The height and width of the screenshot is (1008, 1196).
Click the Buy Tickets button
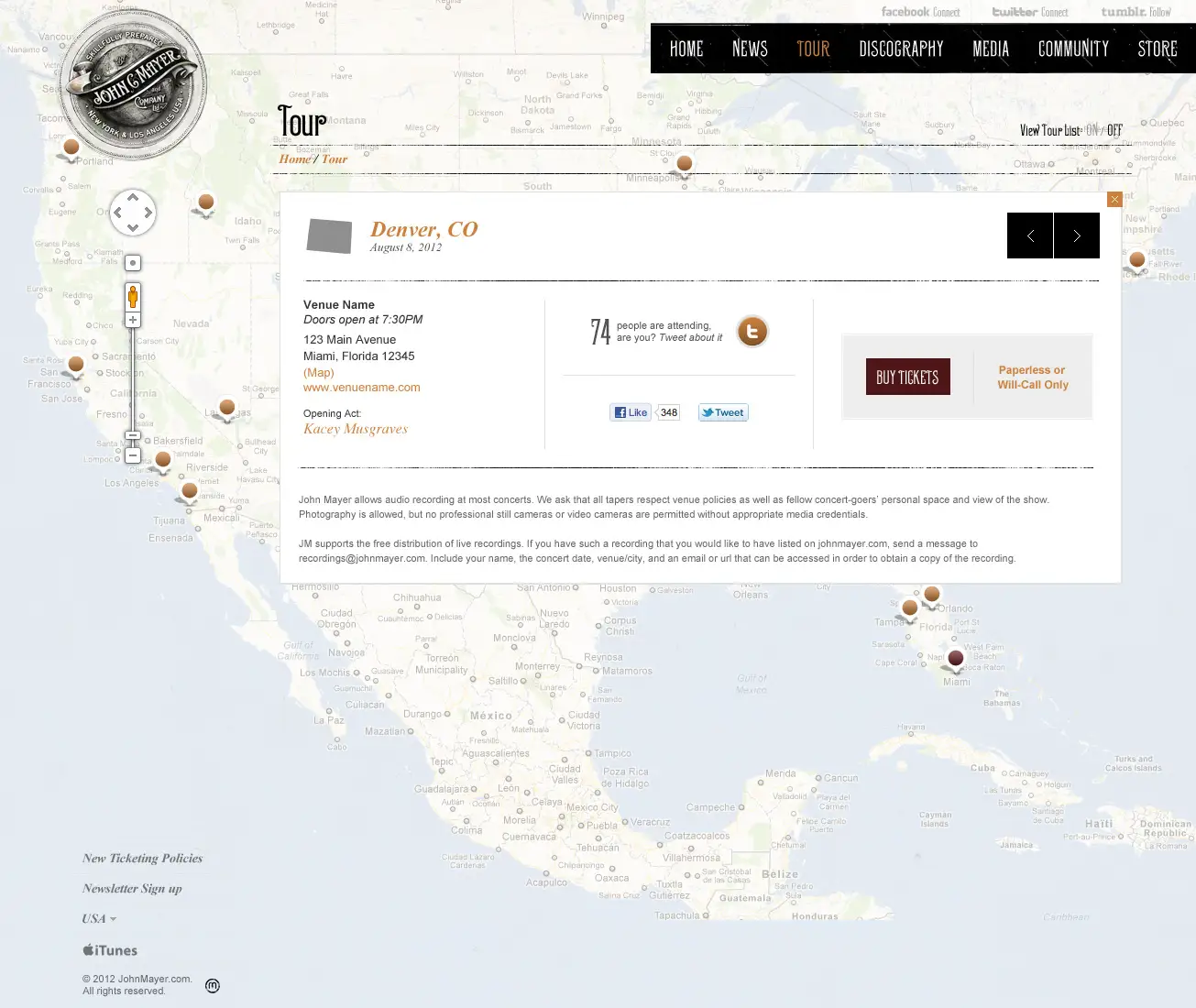coord(907,377)
